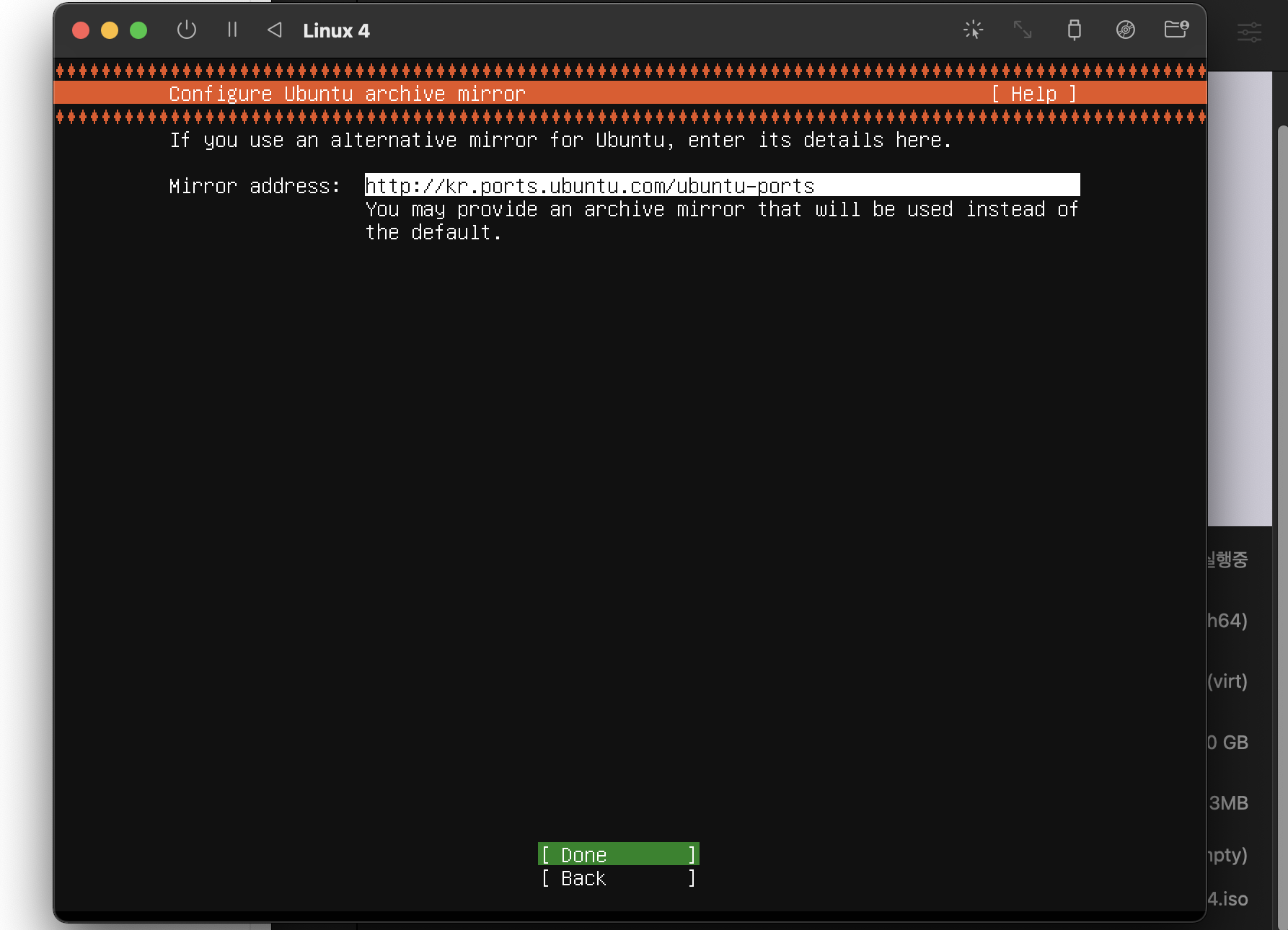Open the CD/DVD drive image icon
1288x930 pixels.
pos(1126,30)
